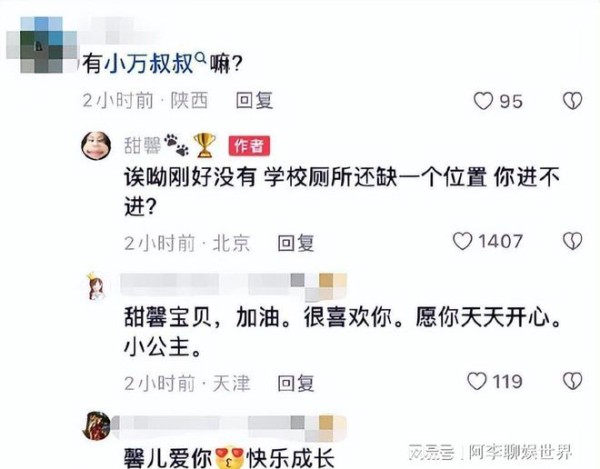Open the pixelated avatar of first commenter
The image size is (600, 469).
click(x=41, y=45)
